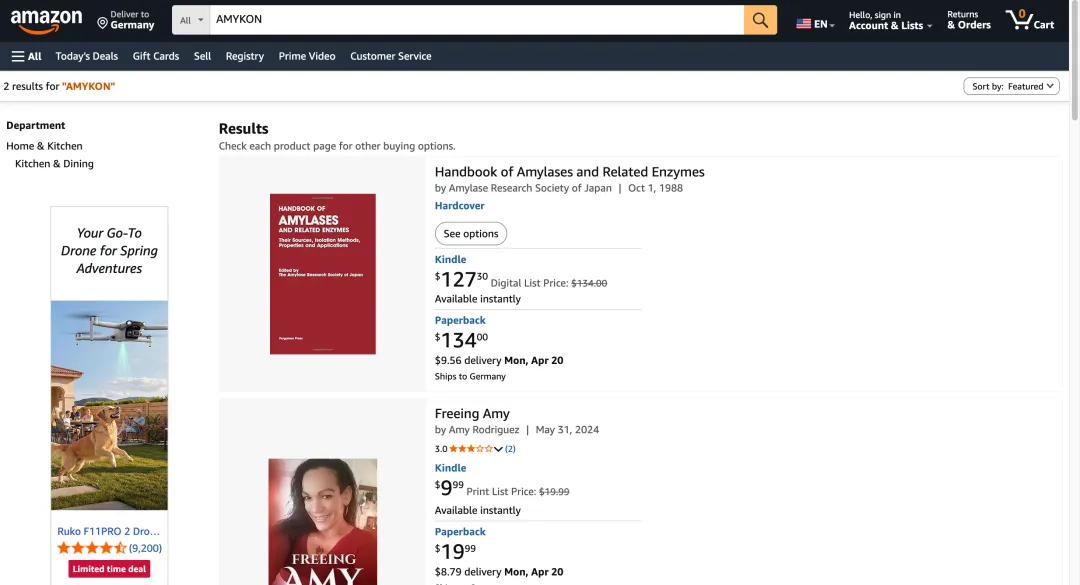This screenshot has height=585, width=1080.
Task: Select the Kitchen & Dining department
Action: (x=54, y=164)
